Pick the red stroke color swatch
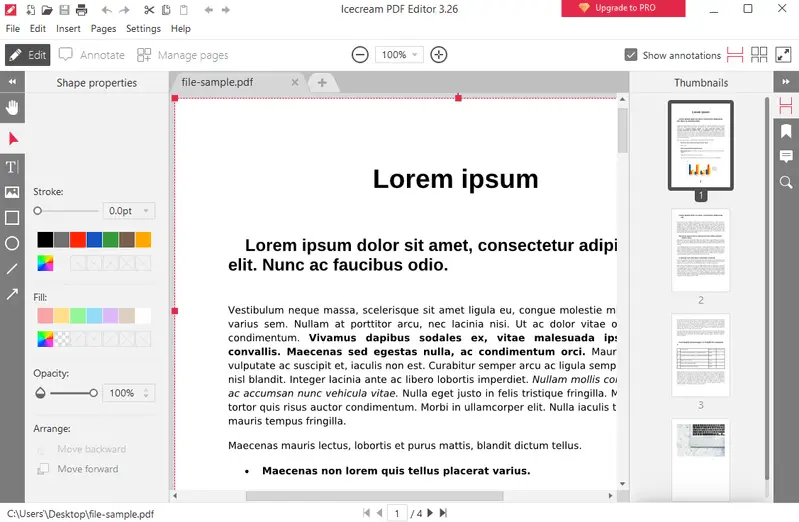 78,240
